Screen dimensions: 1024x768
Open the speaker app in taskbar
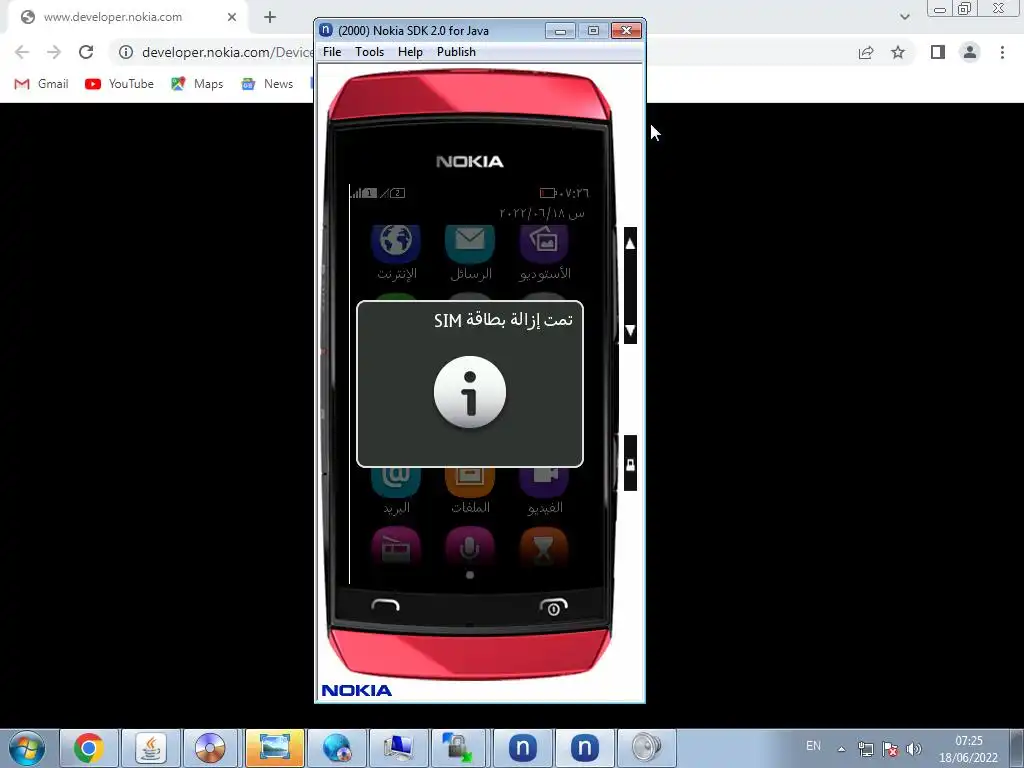(646, 748)
